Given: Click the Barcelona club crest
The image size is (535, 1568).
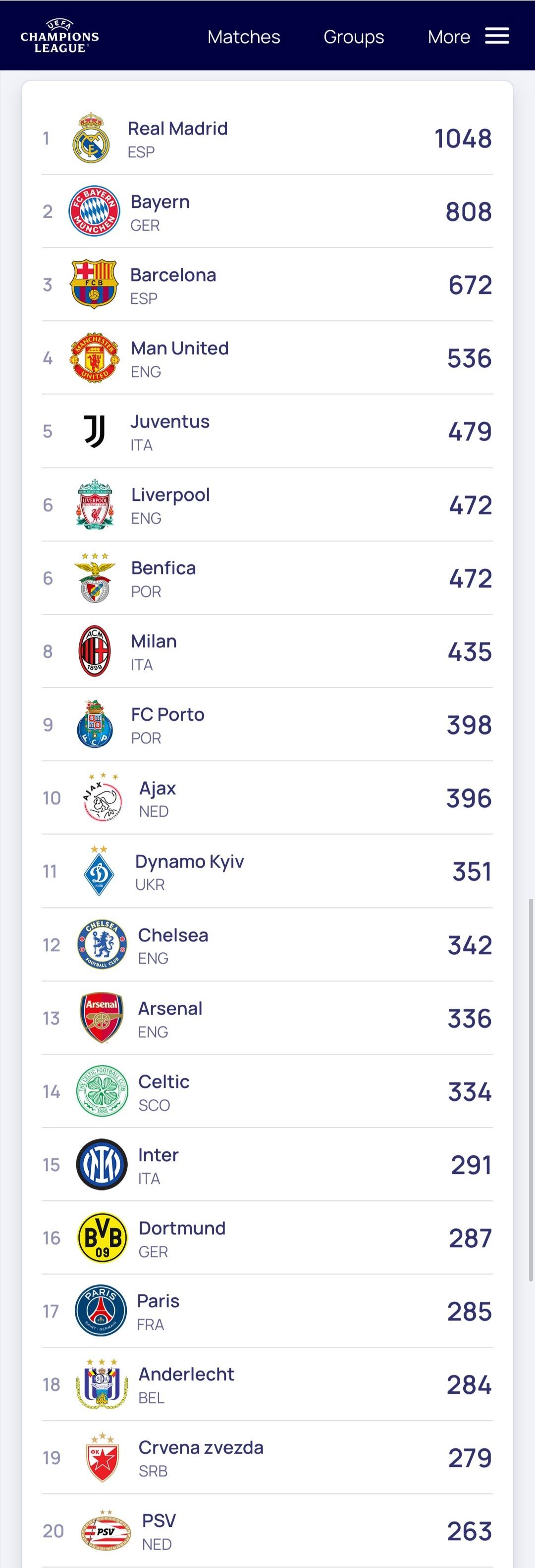Looking at the screenshot, I should coord(94,284).
